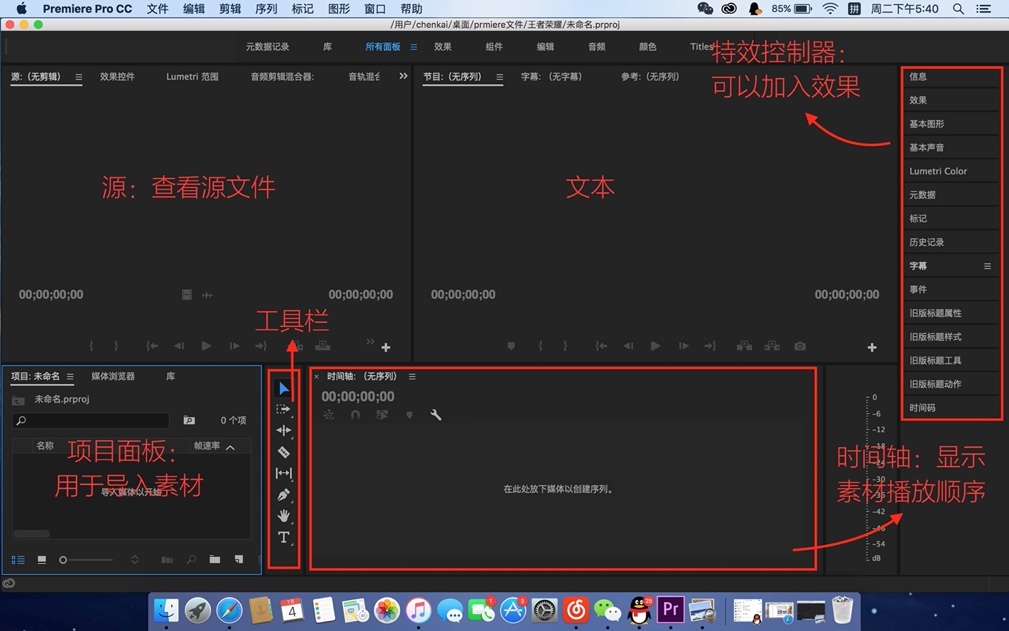
Task: Select the Type tool
Action: [284, 537]
